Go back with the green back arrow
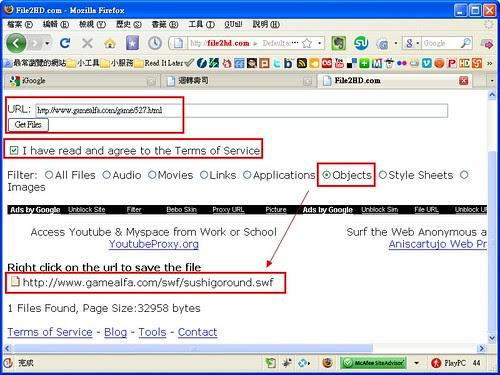 point(16,43)
